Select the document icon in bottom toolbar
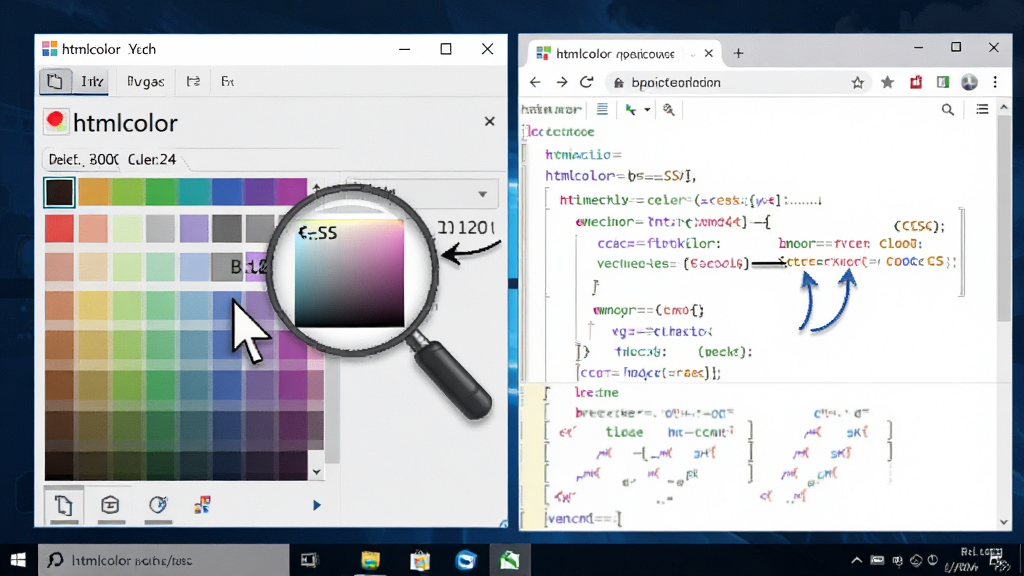Image resolution: width=1024 pixels, height=576 pixels. pos(63,505)
